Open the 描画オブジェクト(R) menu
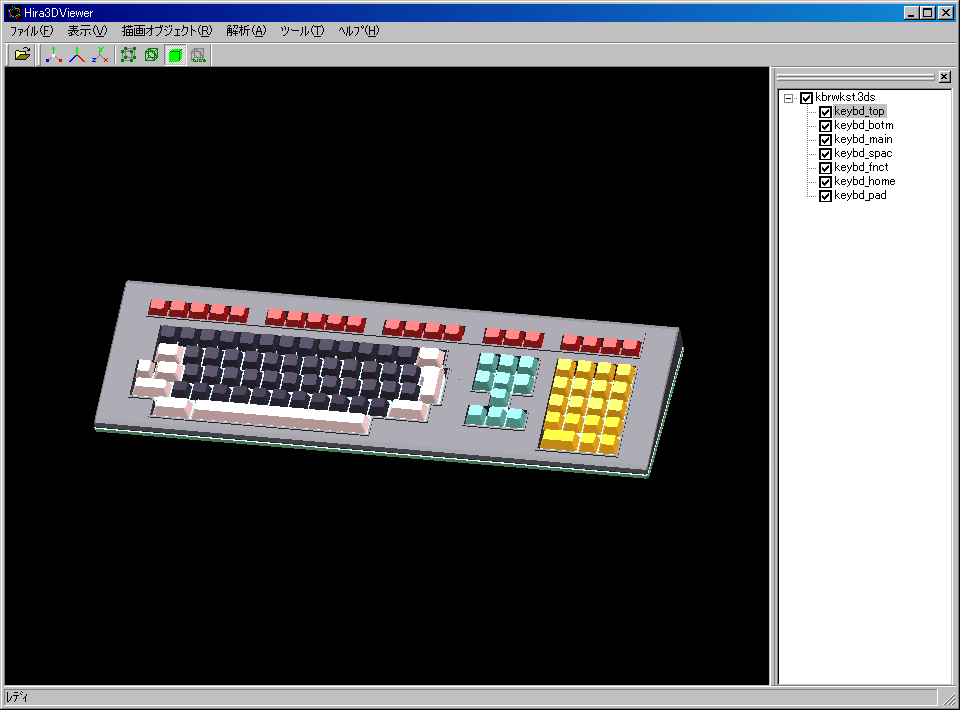Image resolution: width=960 pixels, height=710 pixels. [x=166, y=31]
